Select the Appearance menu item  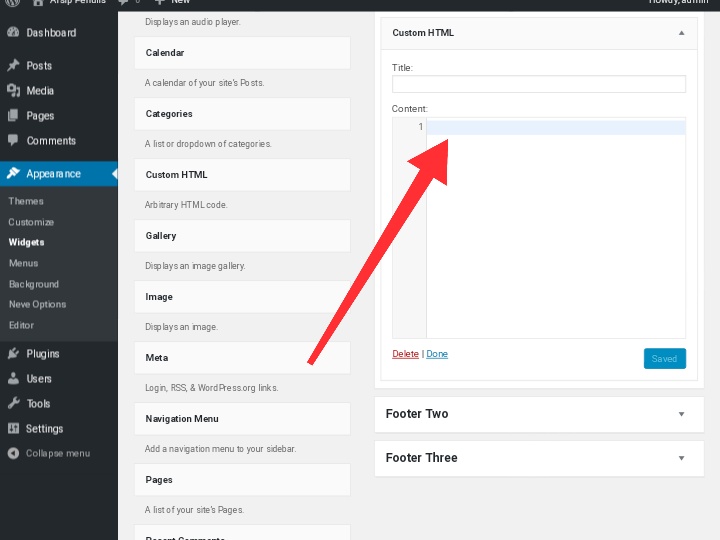pyautogui.click(x=59, y=174)
